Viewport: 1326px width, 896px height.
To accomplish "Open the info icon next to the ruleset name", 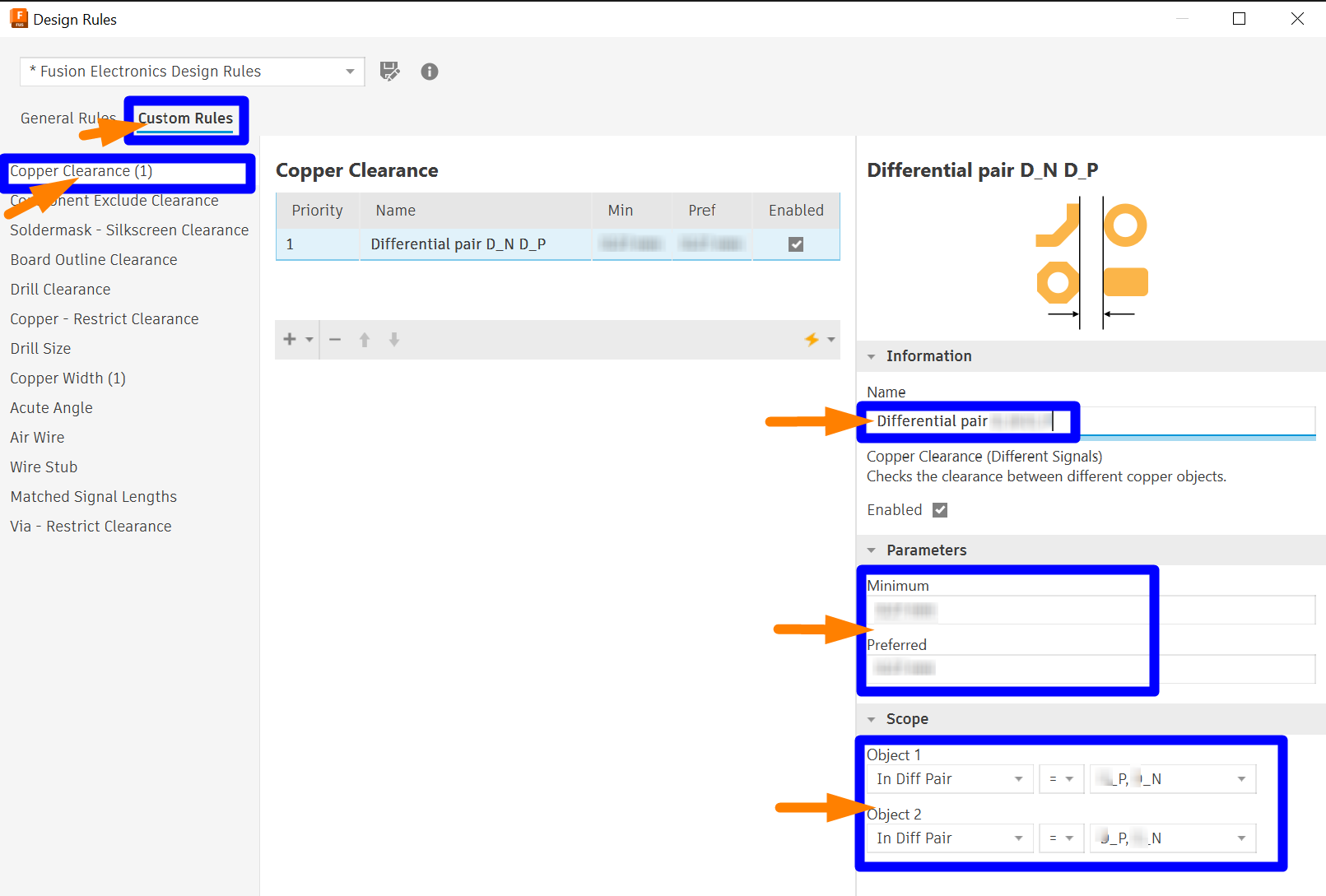I will (429, 72).
